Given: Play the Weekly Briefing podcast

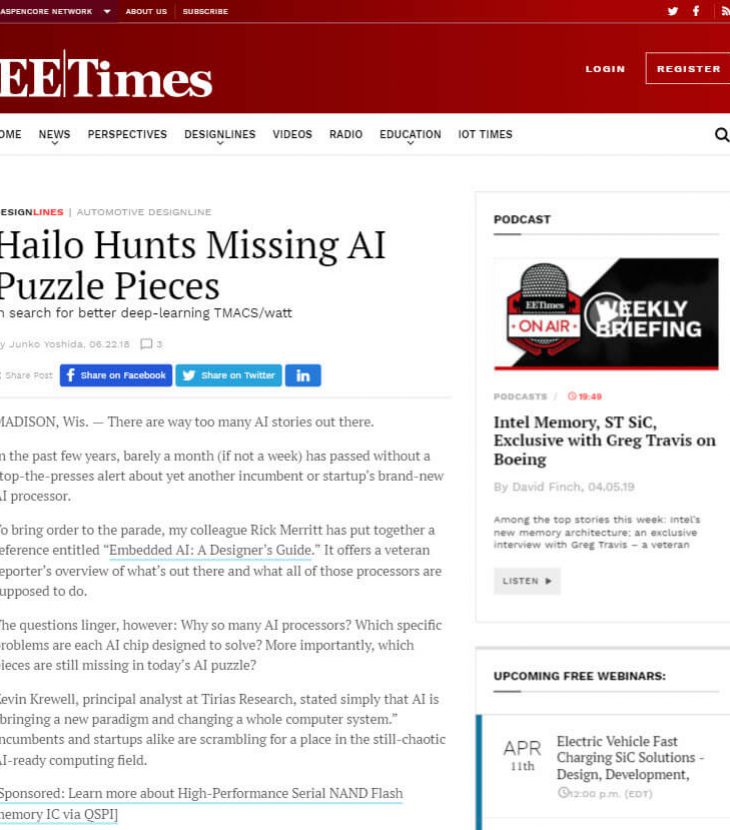Looking at the screenshot, I should pyautogui.click(x=606, y=314).
